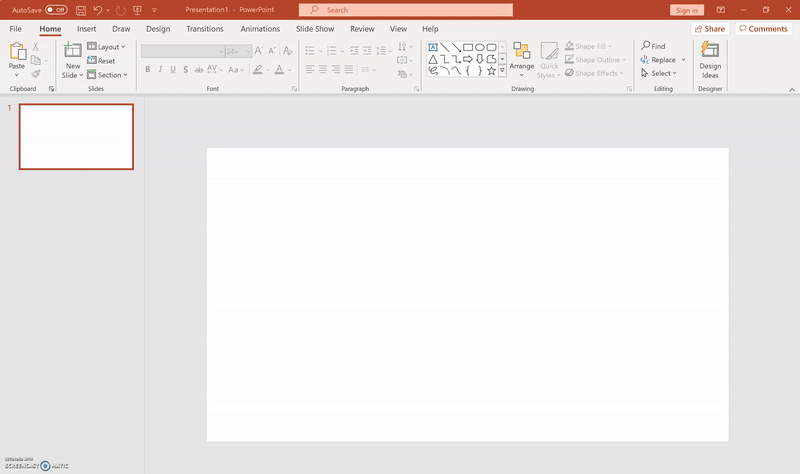
Task: Switch to the Animations tab
Action: [260, 29]
